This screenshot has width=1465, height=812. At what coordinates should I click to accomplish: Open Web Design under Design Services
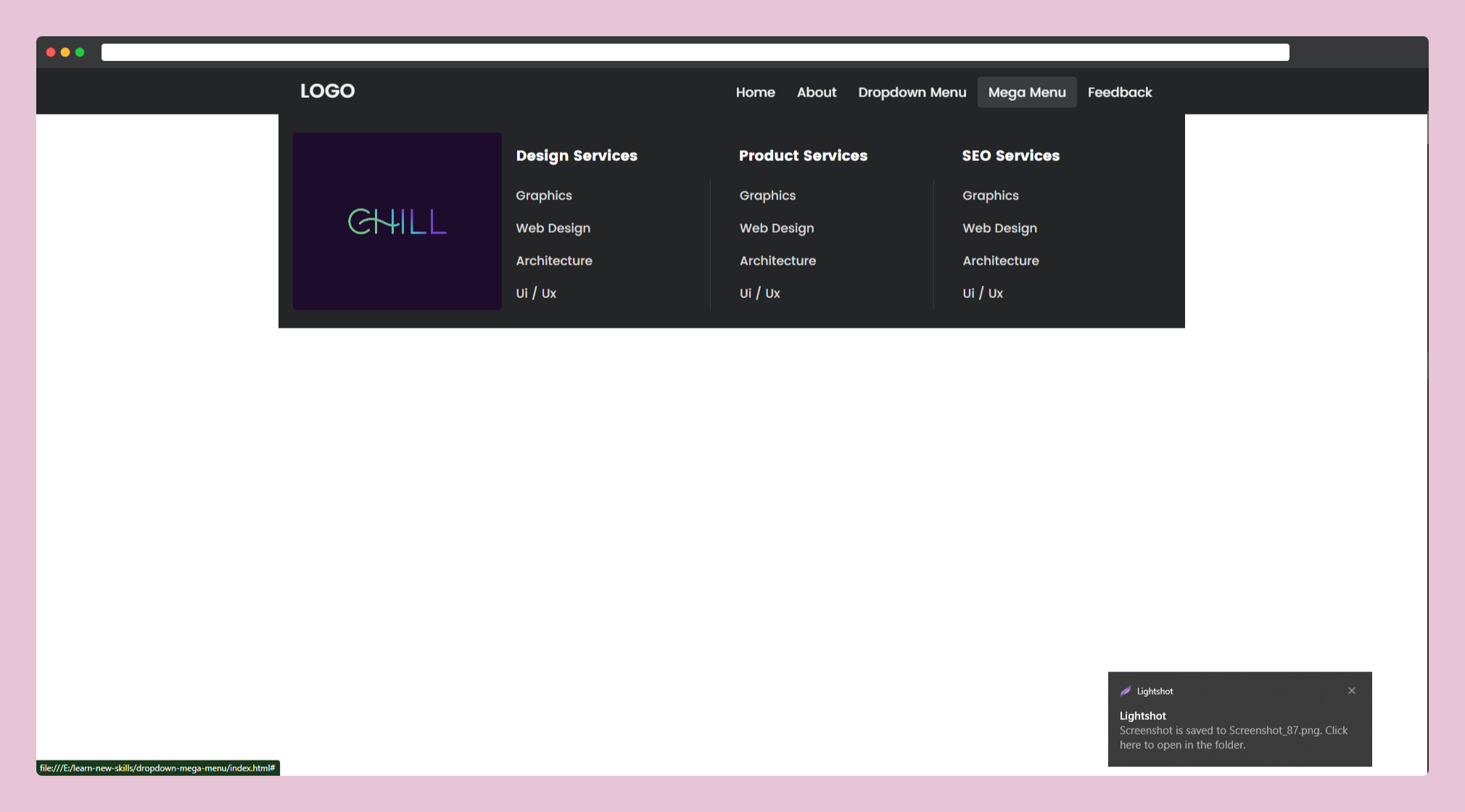point(553,228)
